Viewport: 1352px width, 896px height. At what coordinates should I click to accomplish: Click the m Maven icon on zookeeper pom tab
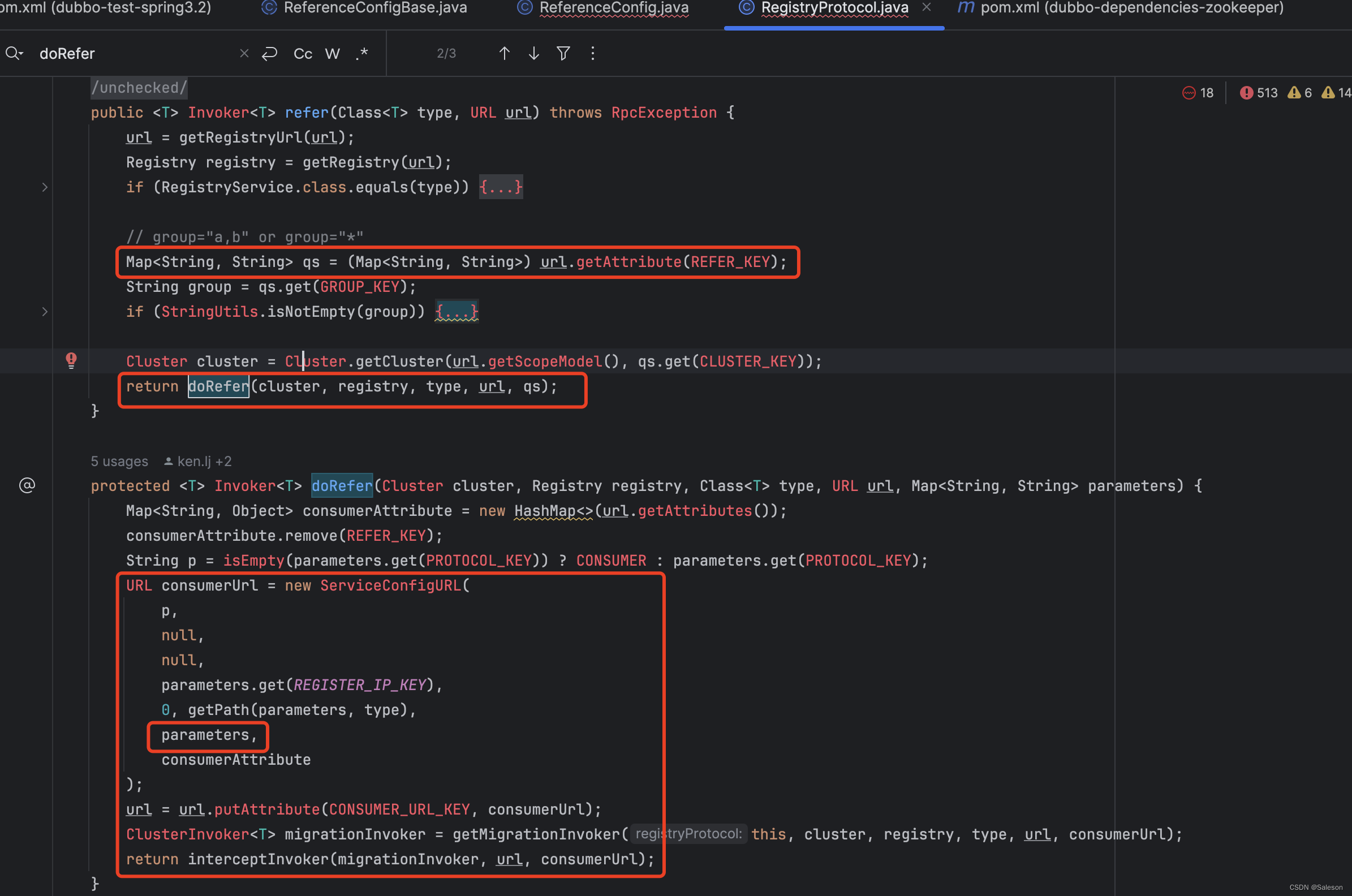[966, 7]
